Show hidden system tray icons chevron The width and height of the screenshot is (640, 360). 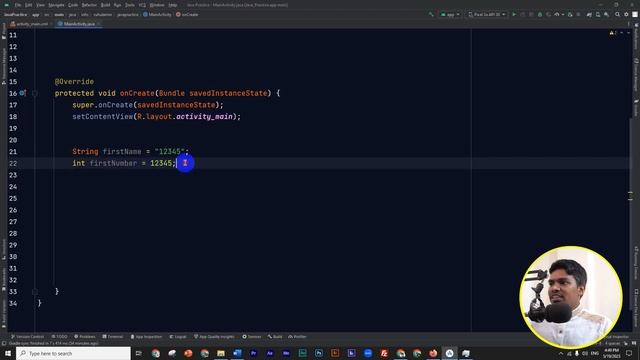tap(561, 353)
